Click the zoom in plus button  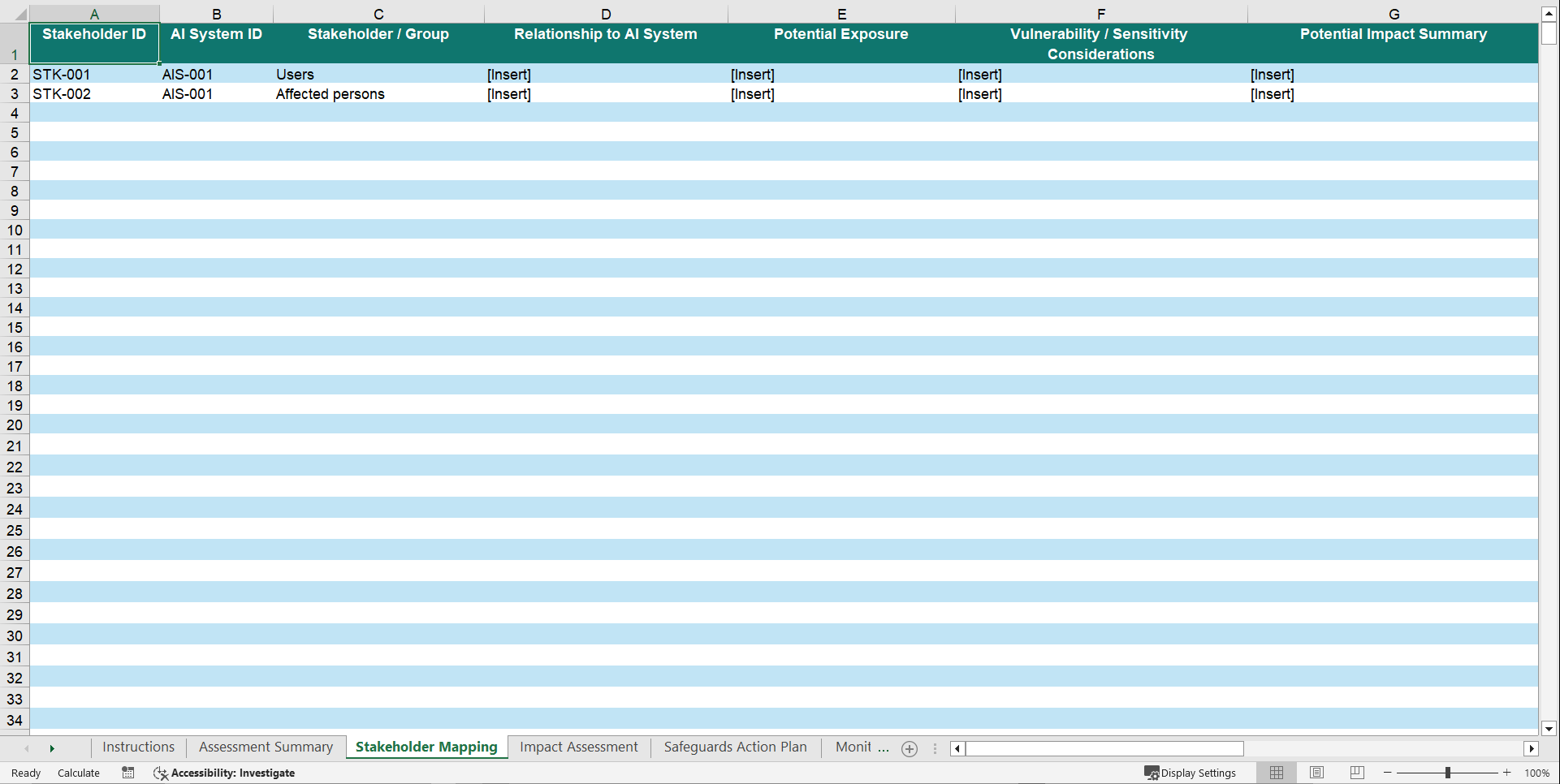pos(1507,773)
